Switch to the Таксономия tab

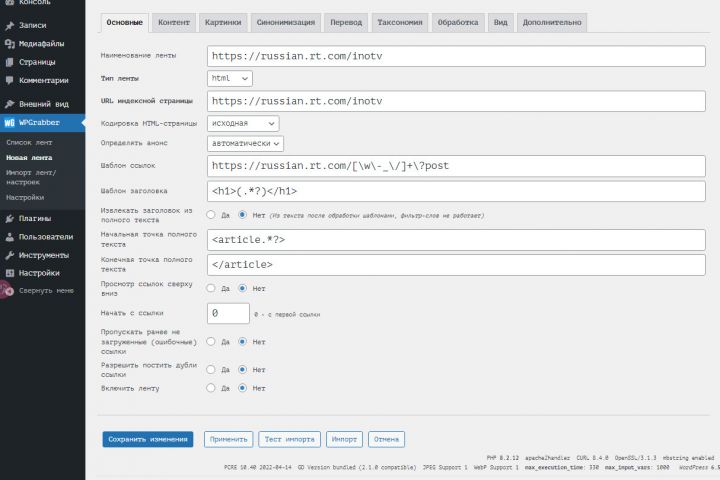(x=400, y=23)
